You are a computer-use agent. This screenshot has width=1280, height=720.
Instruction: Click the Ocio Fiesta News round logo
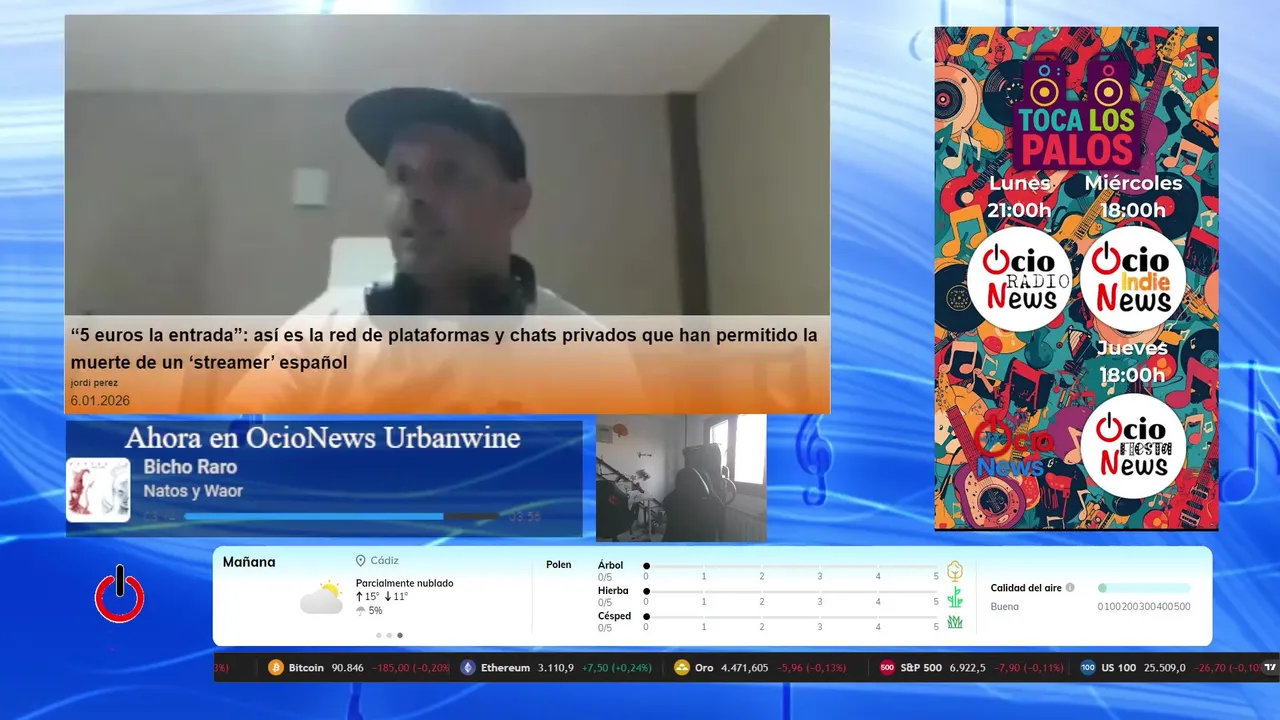(1133, 446)
